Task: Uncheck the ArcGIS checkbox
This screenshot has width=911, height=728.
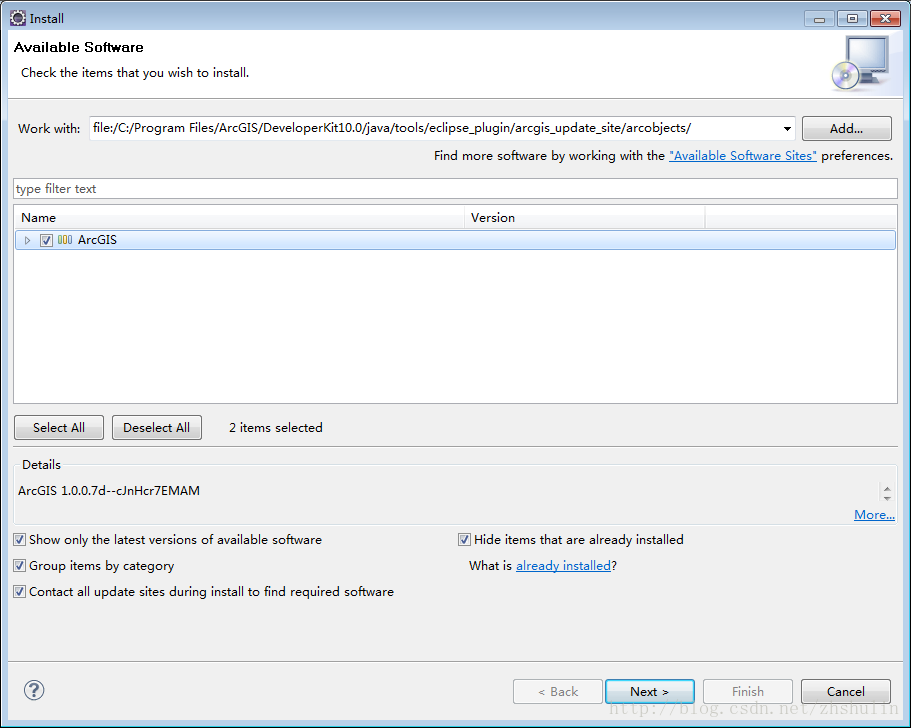Action: pos(46,240)
